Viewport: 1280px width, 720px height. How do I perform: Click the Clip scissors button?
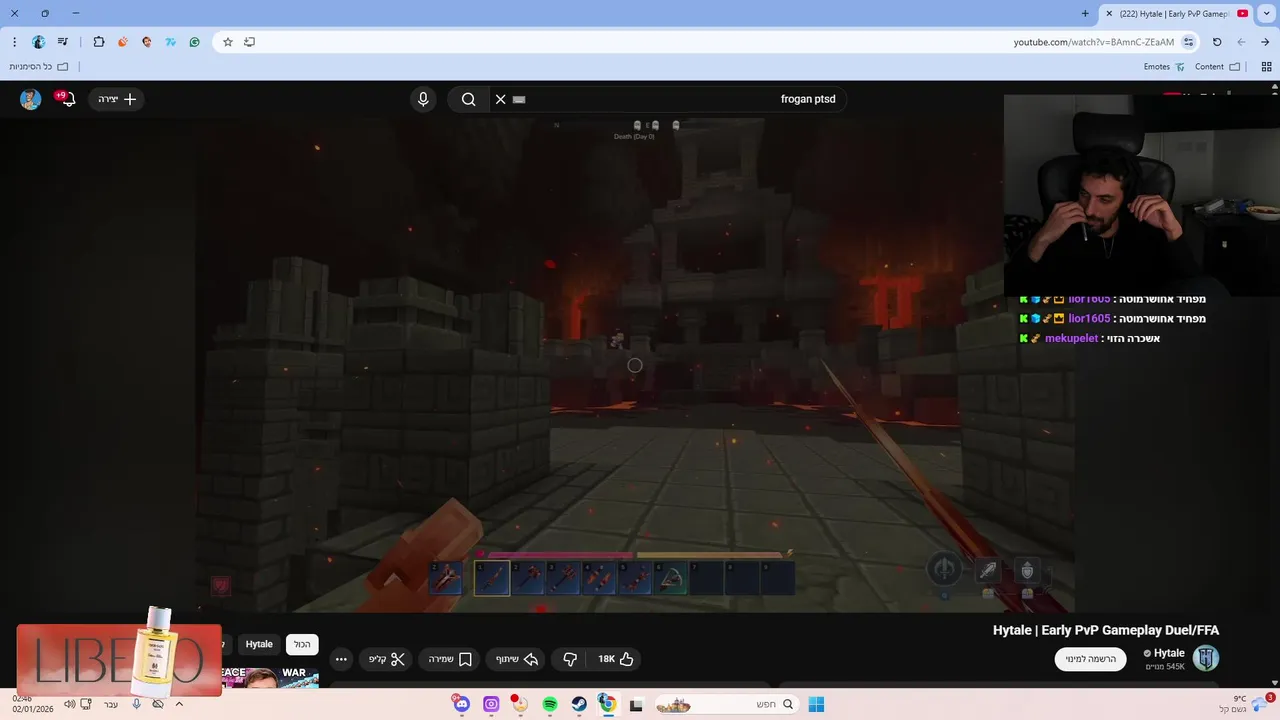tap(387, 659)
